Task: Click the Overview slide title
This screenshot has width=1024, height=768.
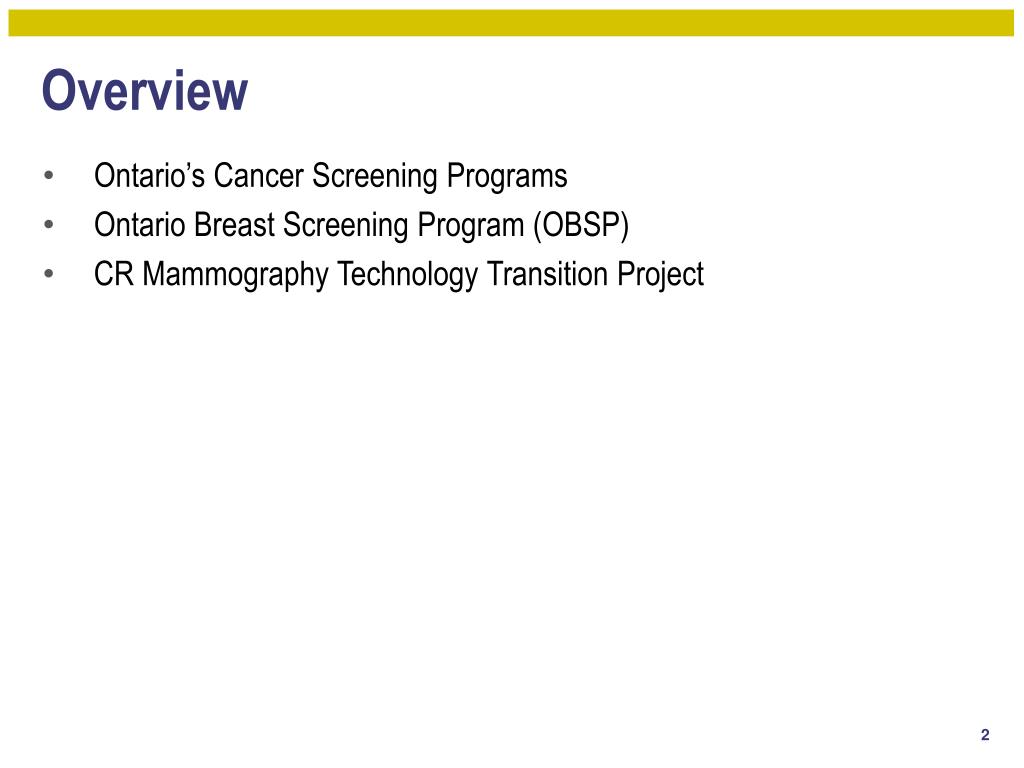Action: [144, 91]
